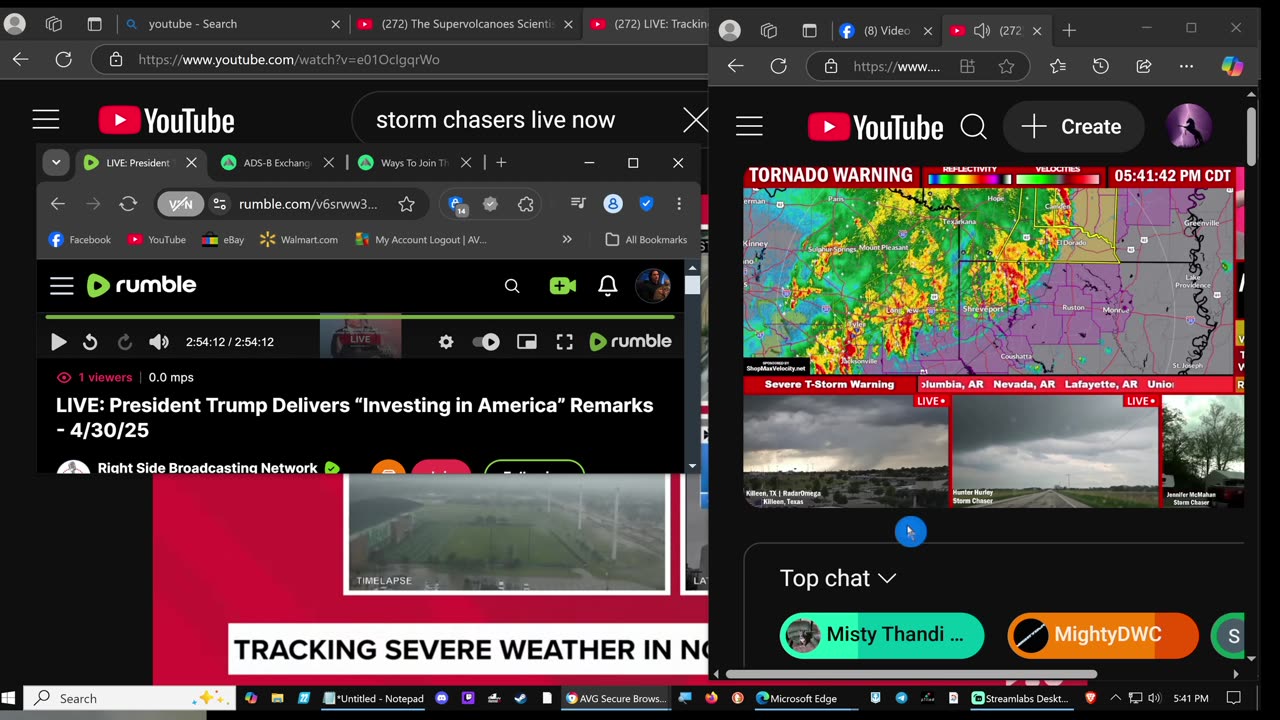1280x720 pixels.
Task: Open Walmart.com bookmark
Action: pos(299,240)
